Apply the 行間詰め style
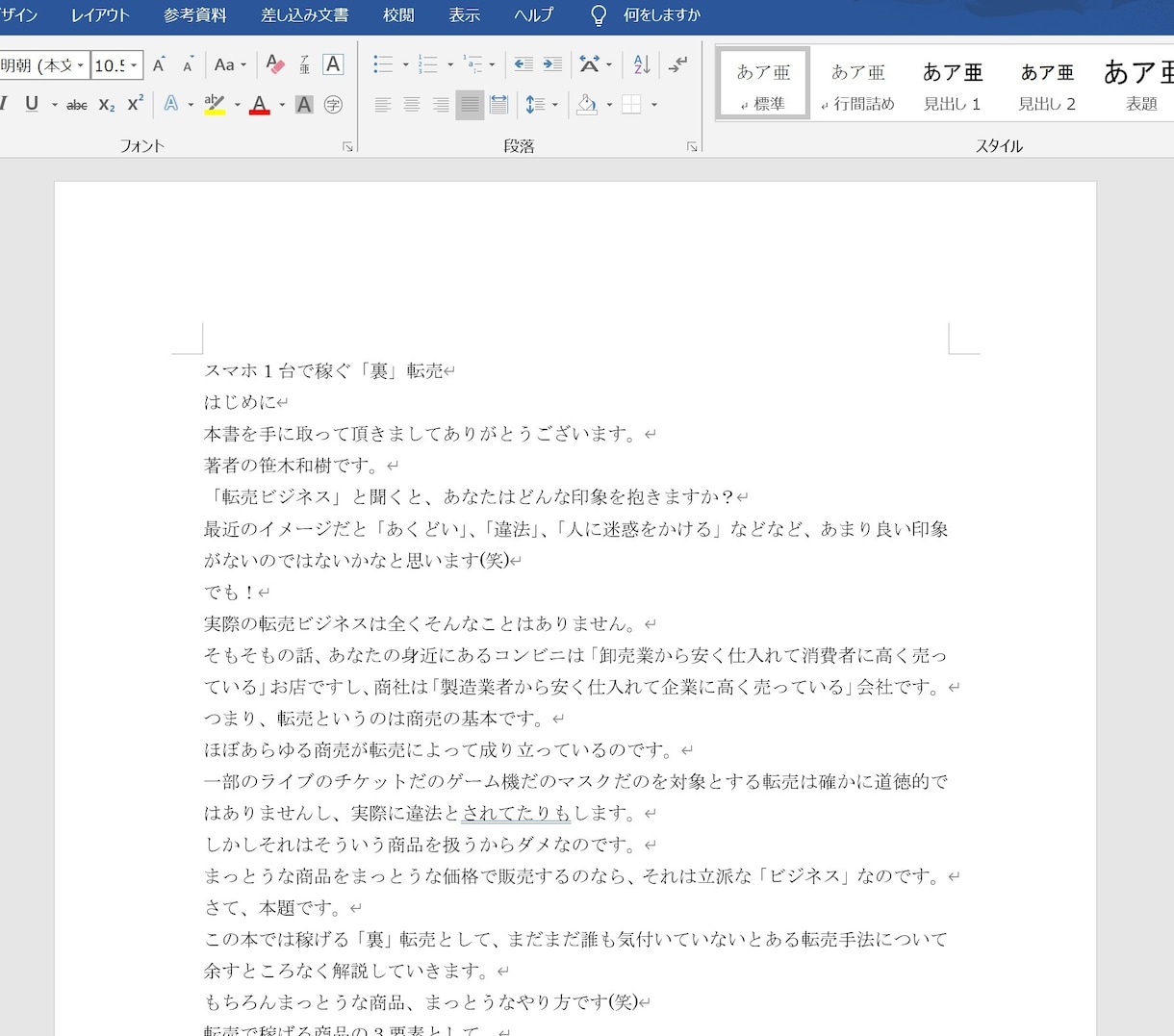 [857, 84]
